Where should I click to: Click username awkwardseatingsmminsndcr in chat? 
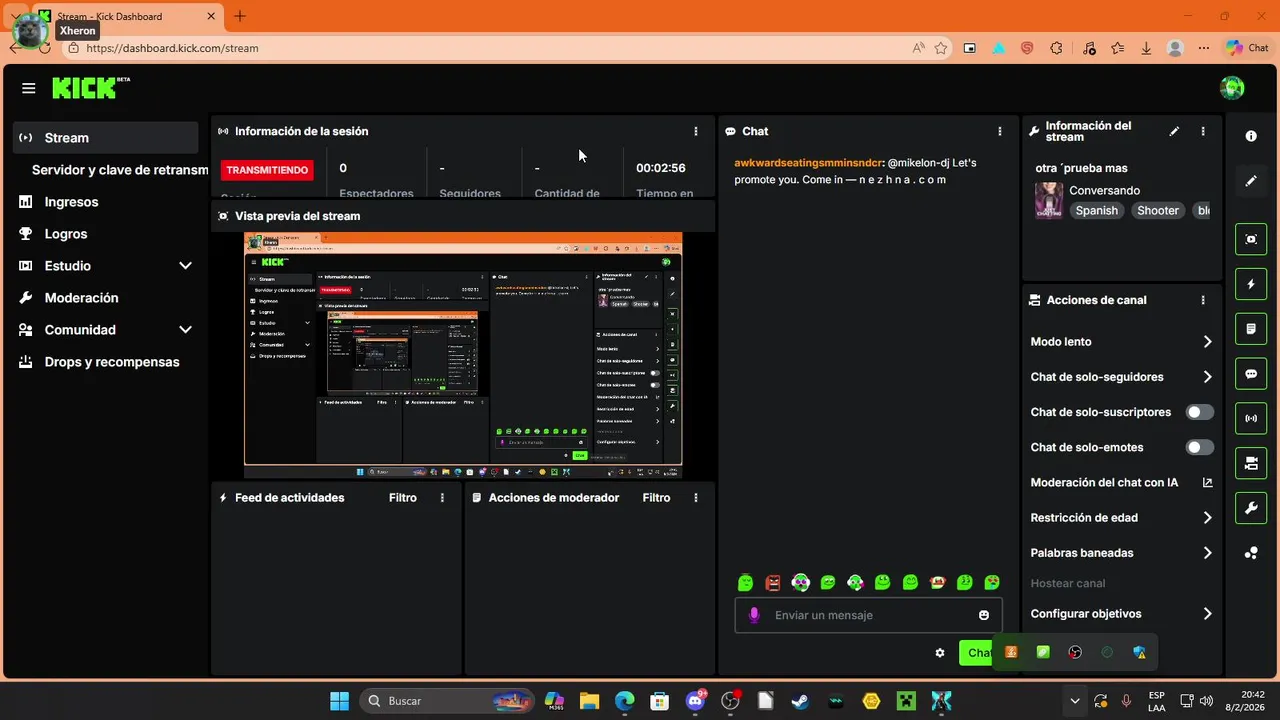point(809,163)
